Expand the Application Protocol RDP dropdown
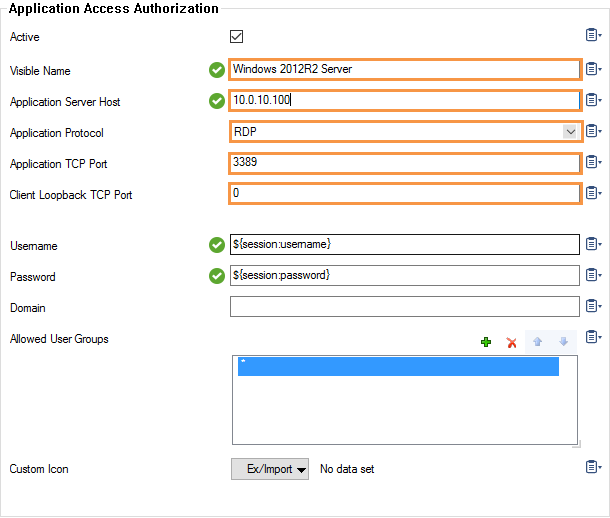610x518 pixels. [x=570, y=132]
